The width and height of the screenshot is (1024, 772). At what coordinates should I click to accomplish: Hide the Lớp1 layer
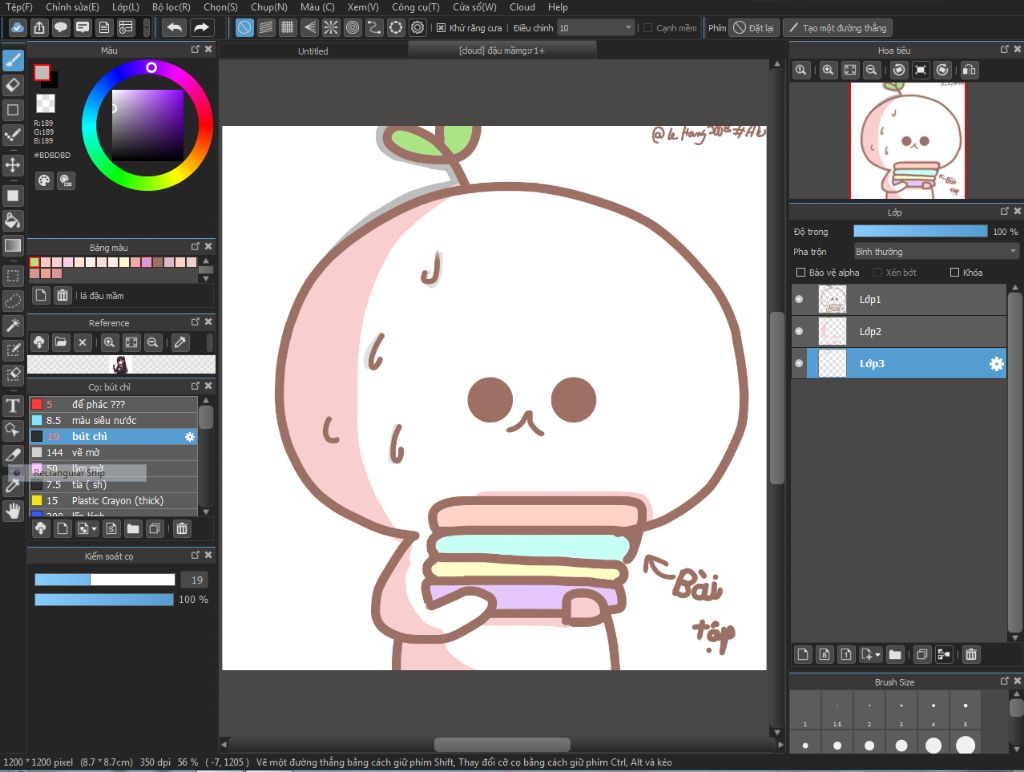(x=799, y=299)
